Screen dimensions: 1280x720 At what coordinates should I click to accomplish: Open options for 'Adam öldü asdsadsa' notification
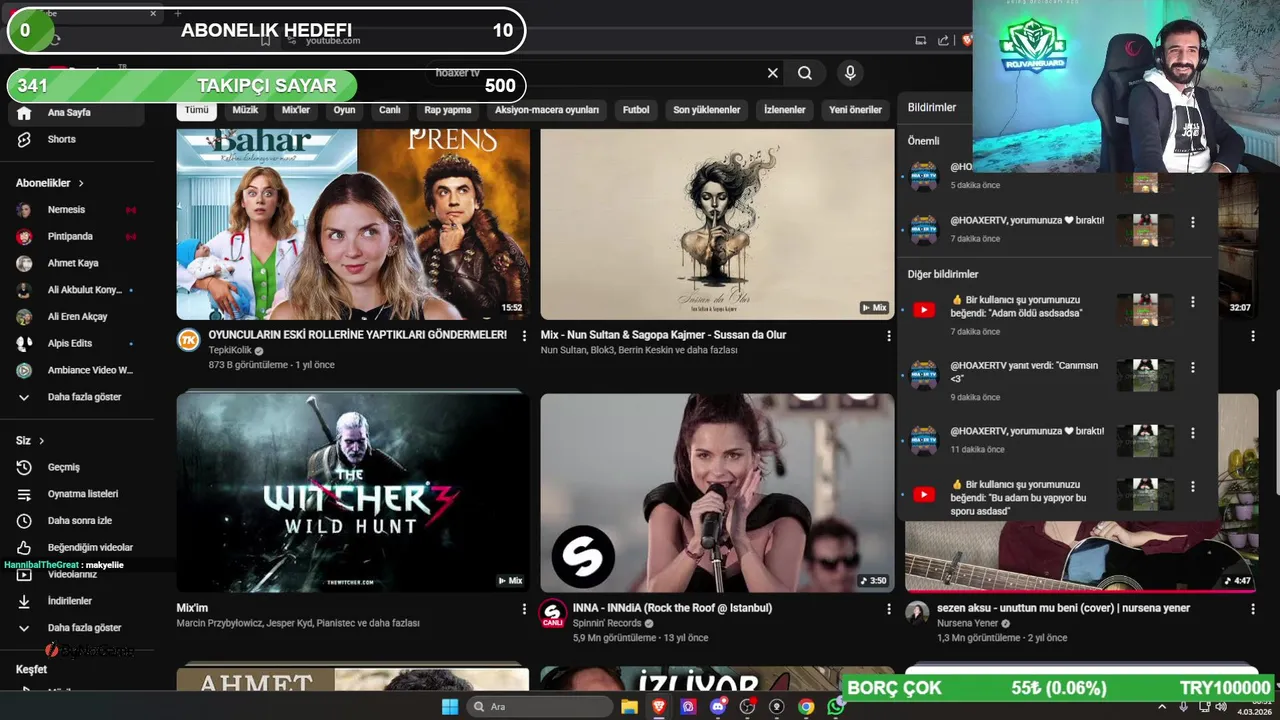(1192, 302)
